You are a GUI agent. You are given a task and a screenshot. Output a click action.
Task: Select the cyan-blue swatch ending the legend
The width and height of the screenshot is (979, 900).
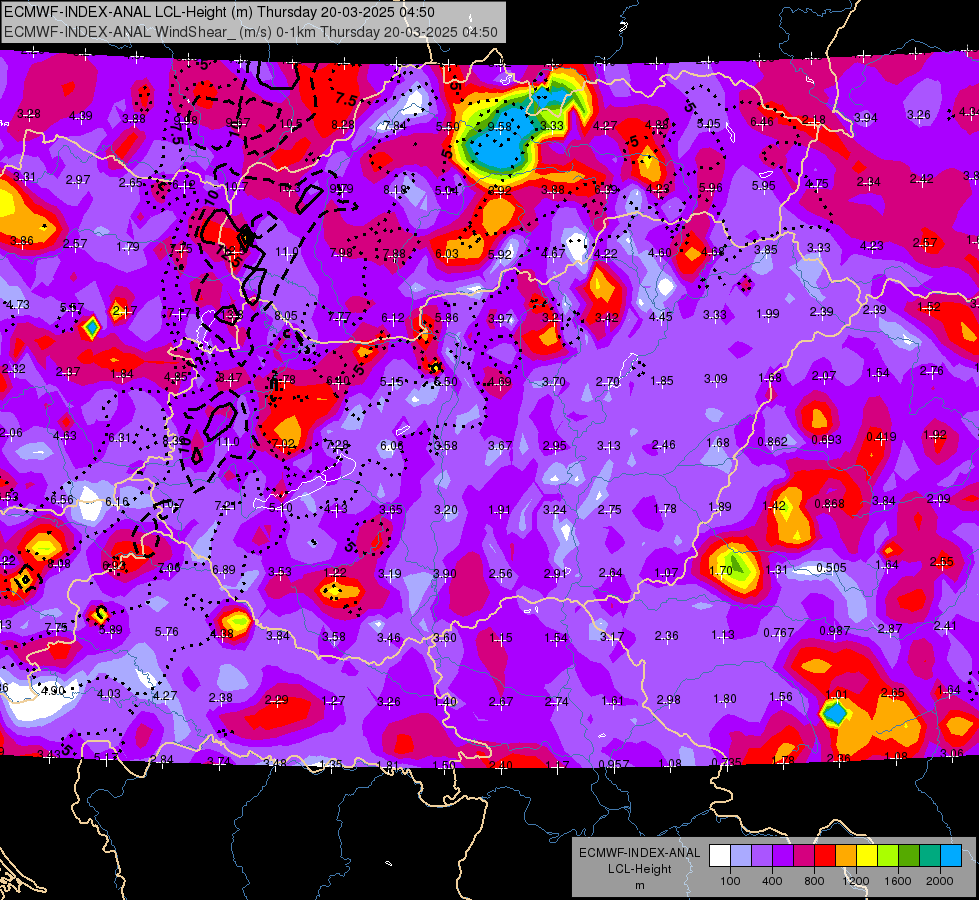tap(951, 856)
